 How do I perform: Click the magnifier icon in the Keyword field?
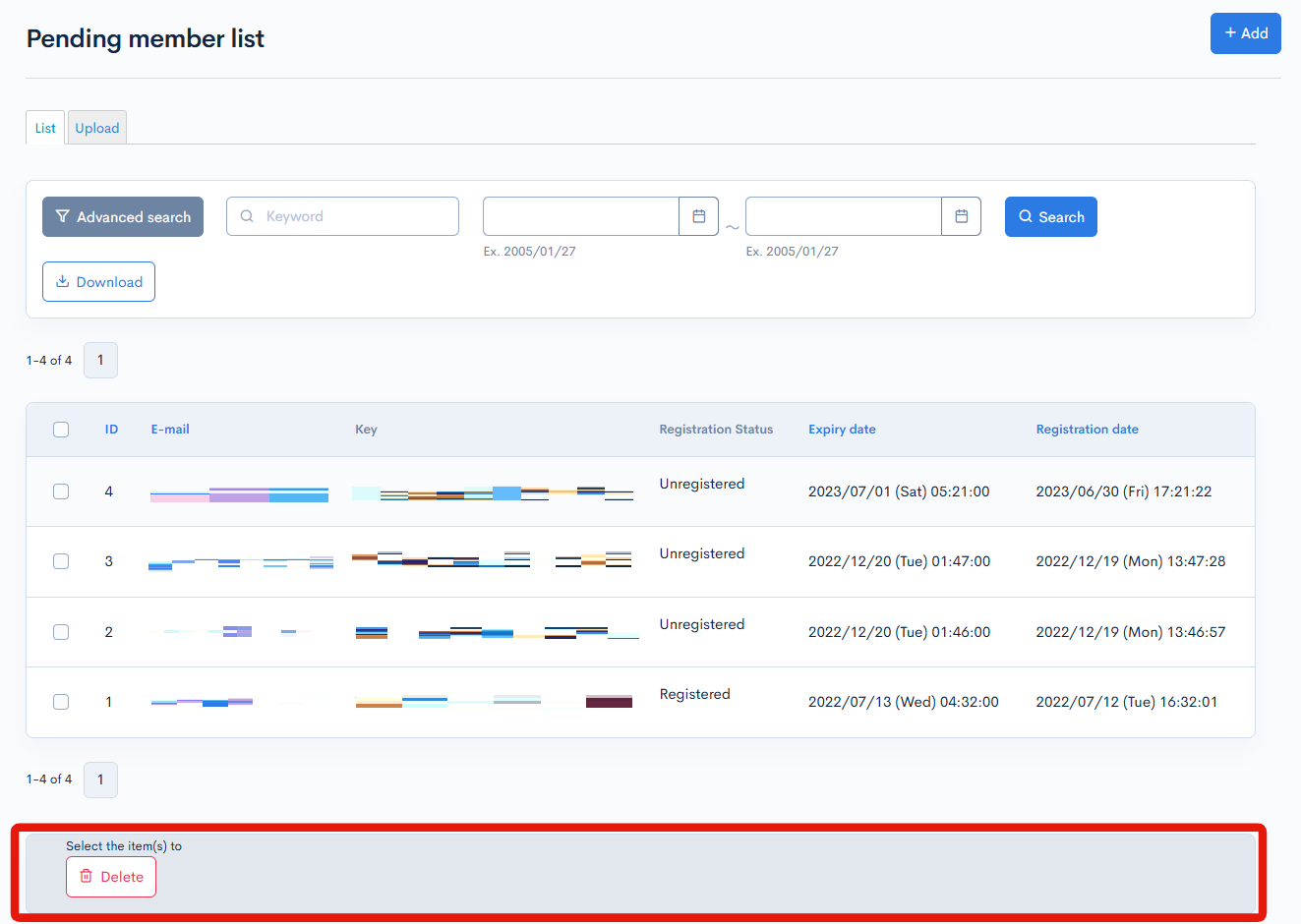click(246, 215)
